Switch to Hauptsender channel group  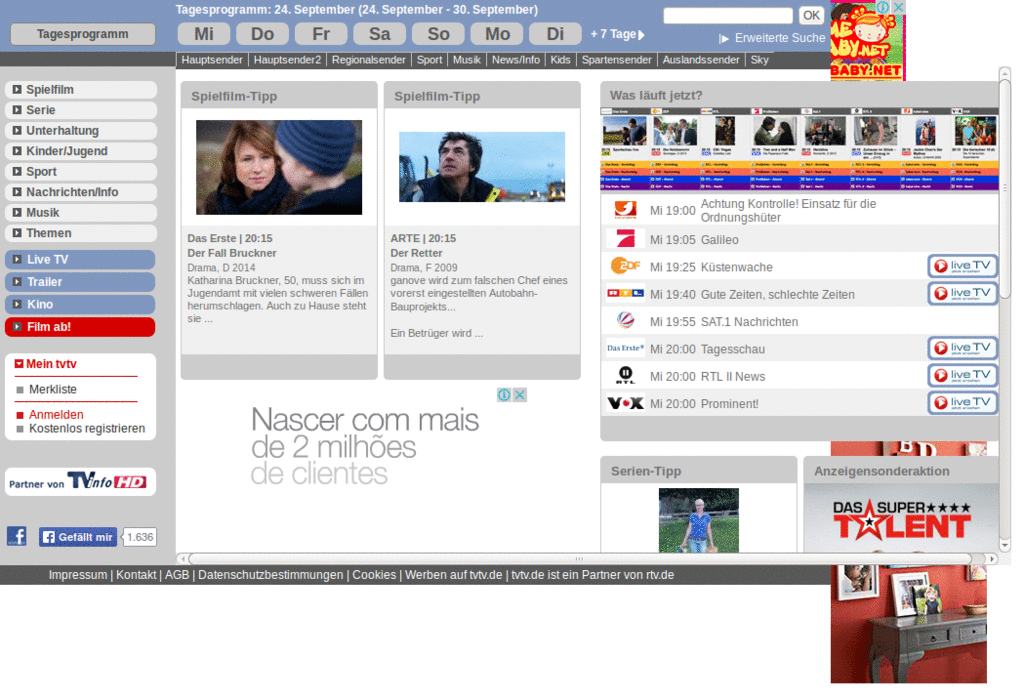pos(212,59)
